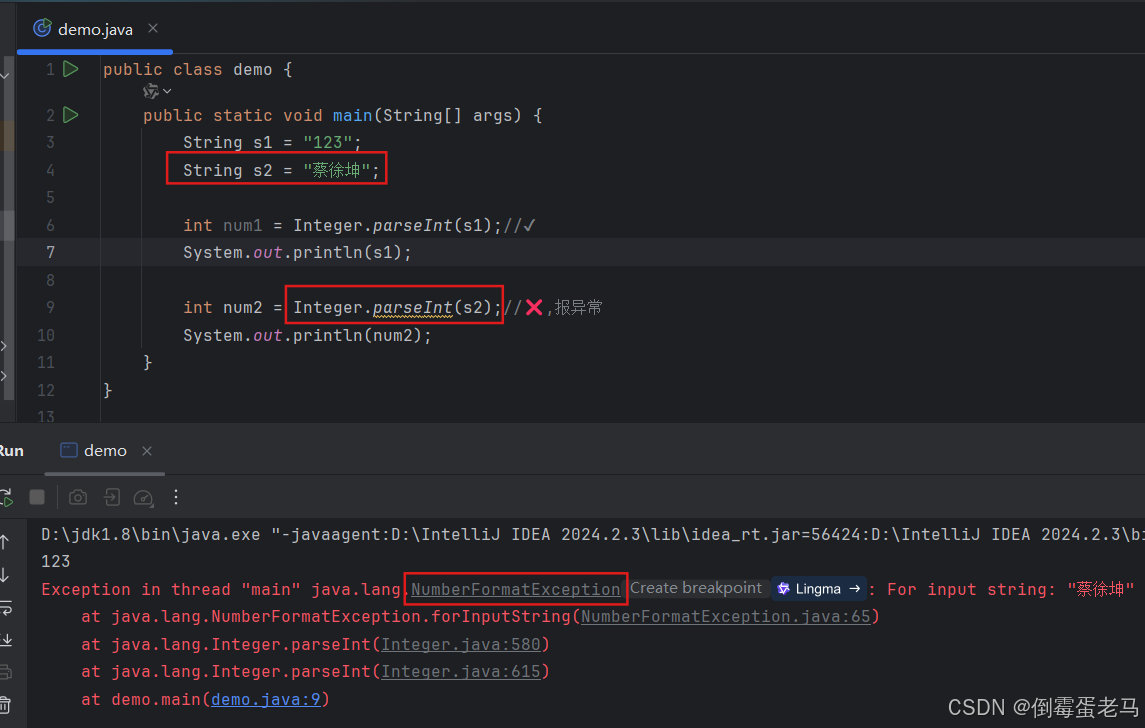The height and width of the screenshot is (728, 1145).
Task: Run class demo from line 1 gutter
Action: click(71, 69)
